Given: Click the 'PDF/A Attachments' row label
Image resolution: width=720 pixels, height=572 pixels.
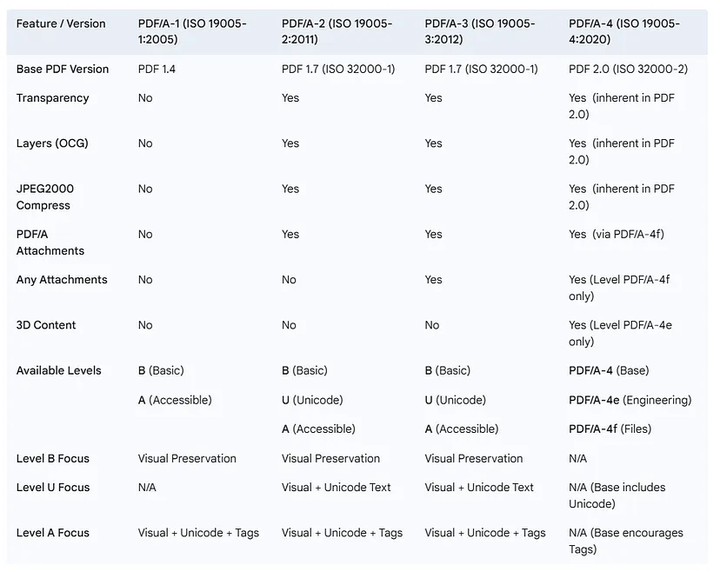Looking at the screenshot, I should coord(50,242).
